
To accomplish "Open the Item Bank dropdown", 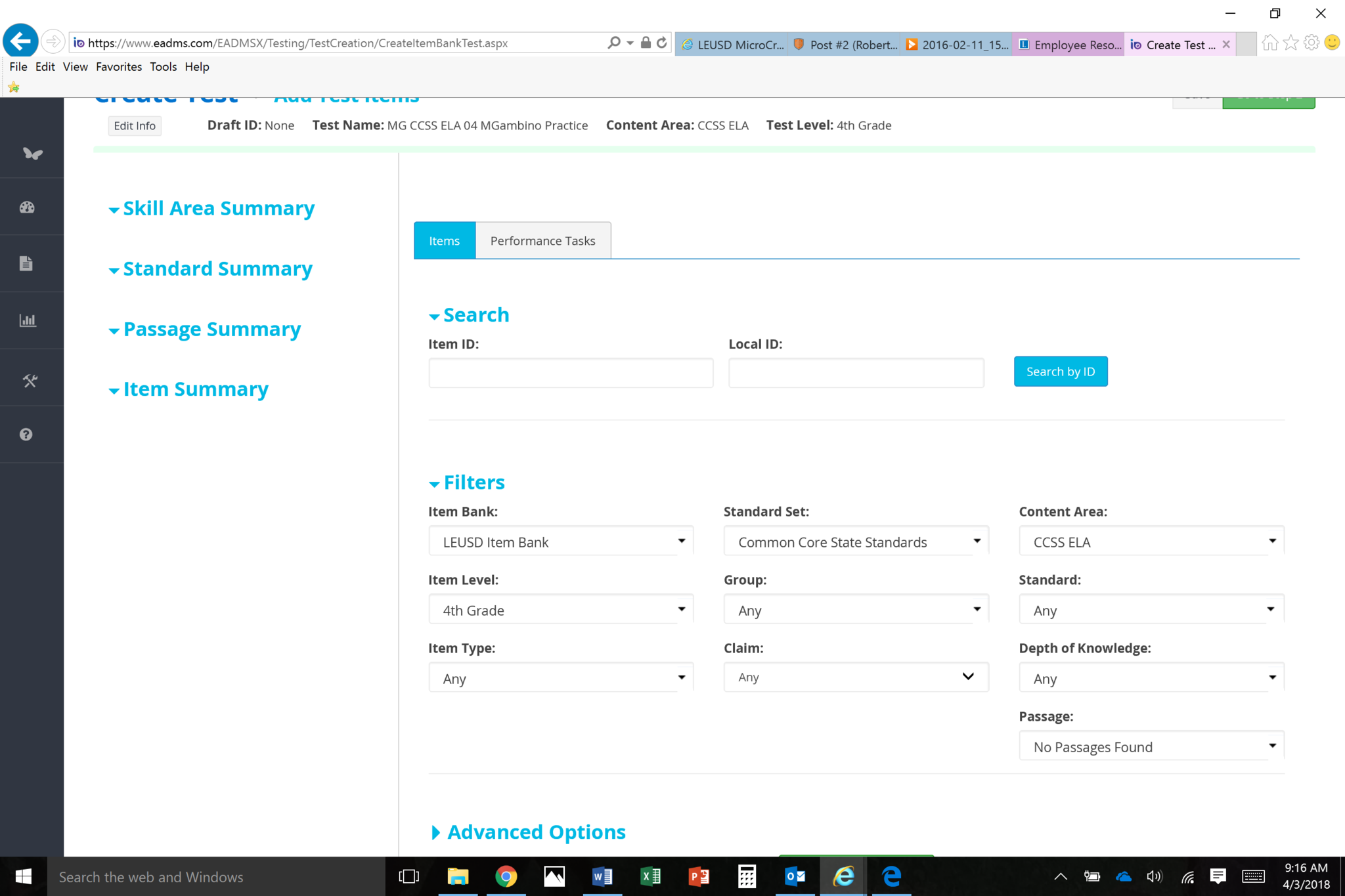I will [561, 542].
